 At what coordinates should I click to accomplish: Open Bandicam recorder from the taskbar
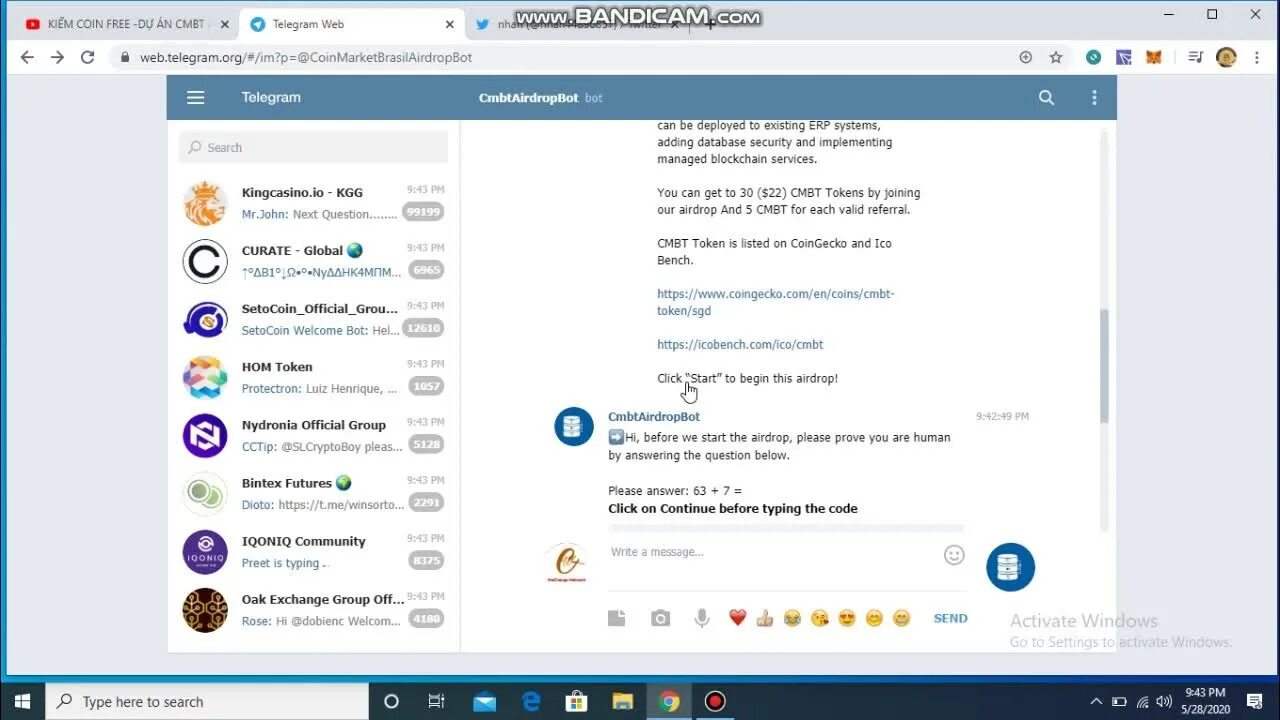[714, 701]
